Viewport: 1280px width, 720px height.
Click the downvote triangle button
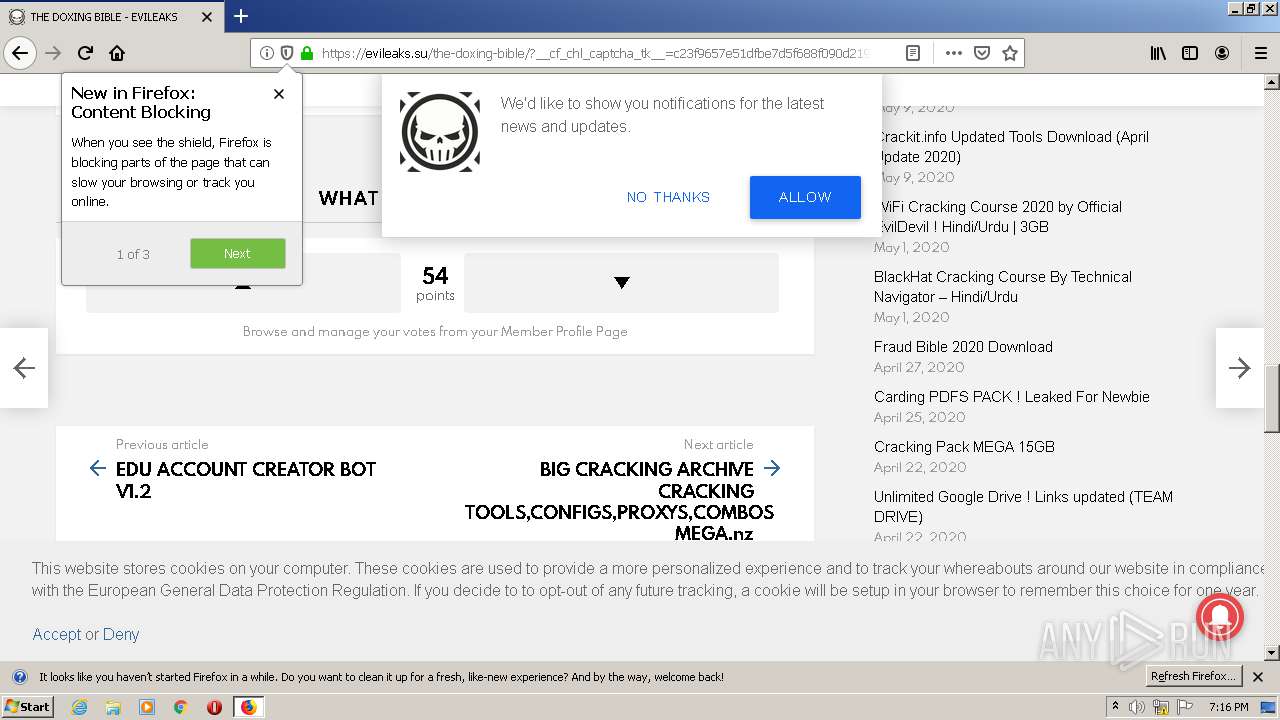click(x=621, y=283)
